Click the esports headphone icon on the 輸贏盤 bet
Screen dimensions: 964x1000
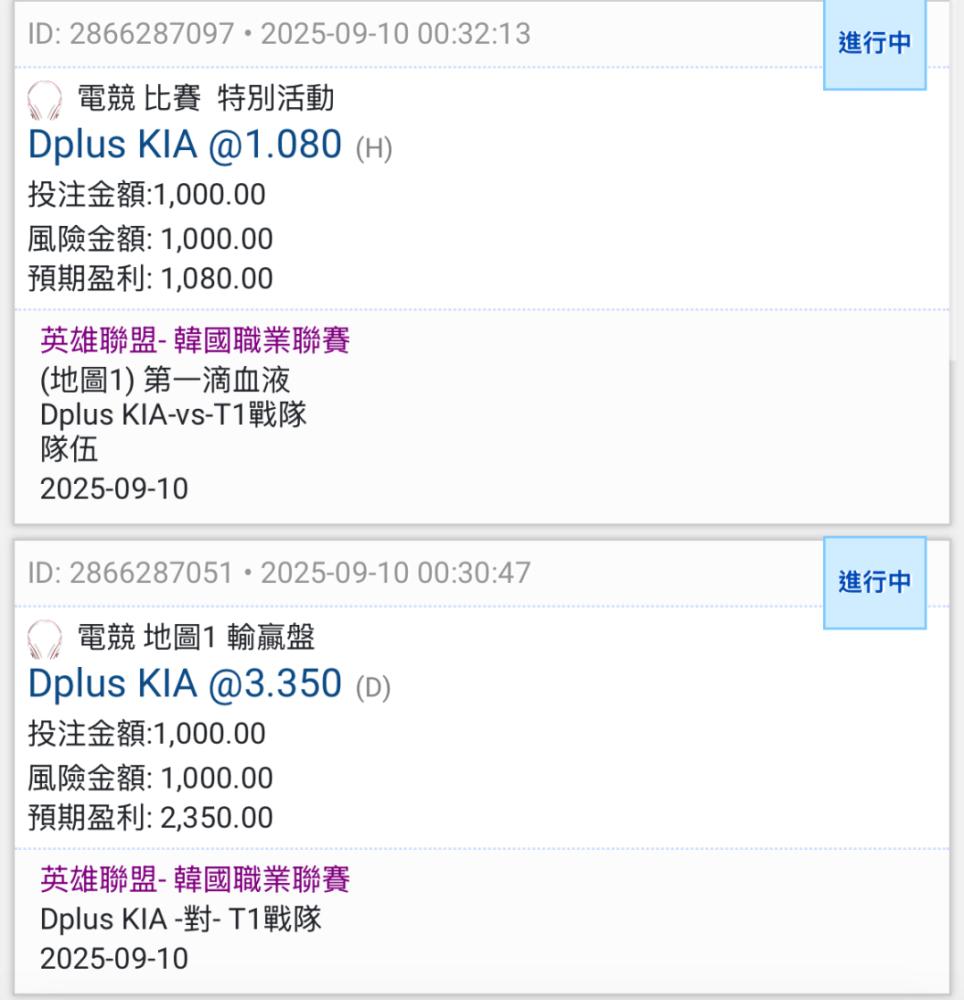[x=44, y=639]
